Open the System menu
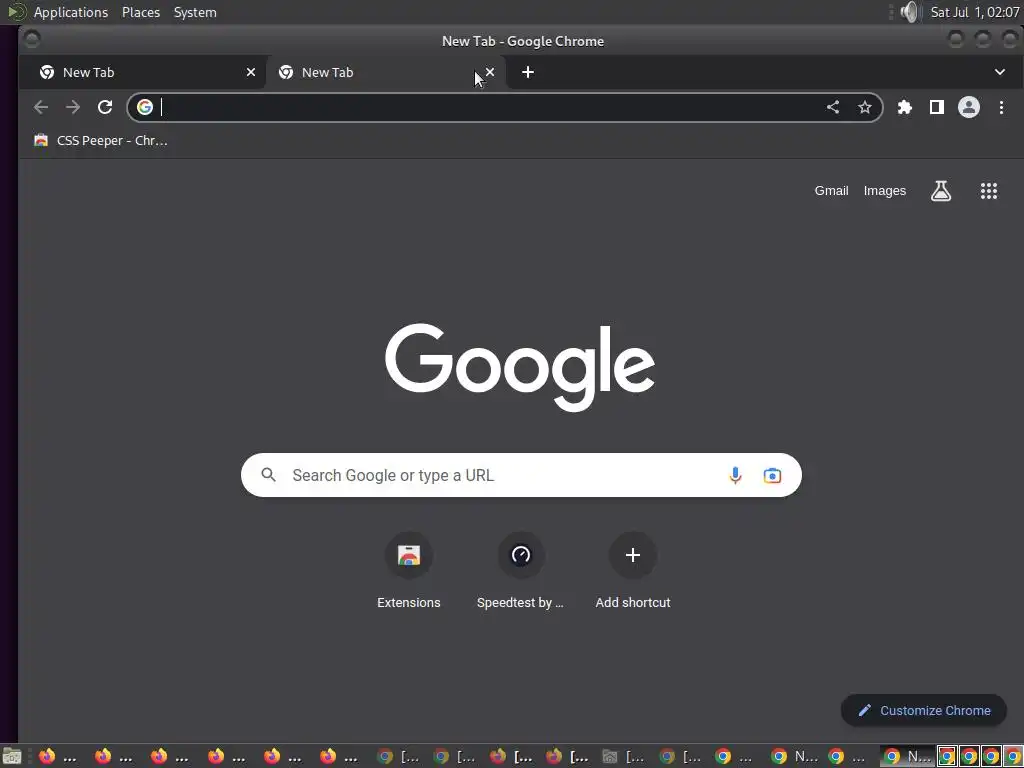Image resolution: width=1024 pixels, height=768 pixels. (195, 12)
